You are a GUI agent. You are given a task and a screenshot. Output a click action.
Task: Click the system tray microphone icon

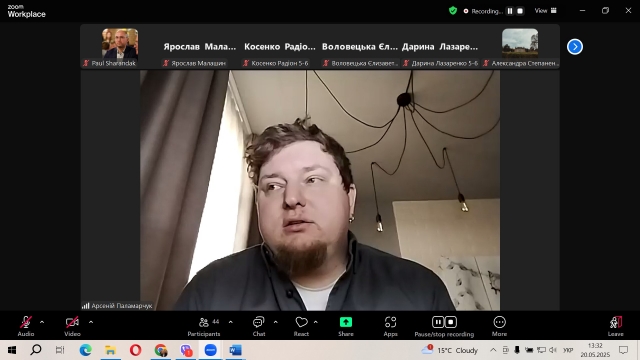tap(517, 350)
